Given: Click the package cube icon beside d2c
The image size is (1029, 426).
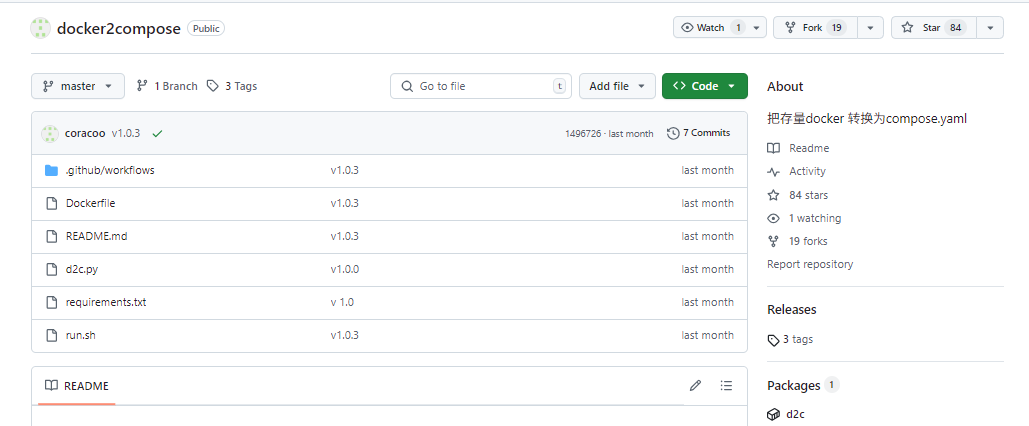Looking at the screenshot, I should coord(773,414).
